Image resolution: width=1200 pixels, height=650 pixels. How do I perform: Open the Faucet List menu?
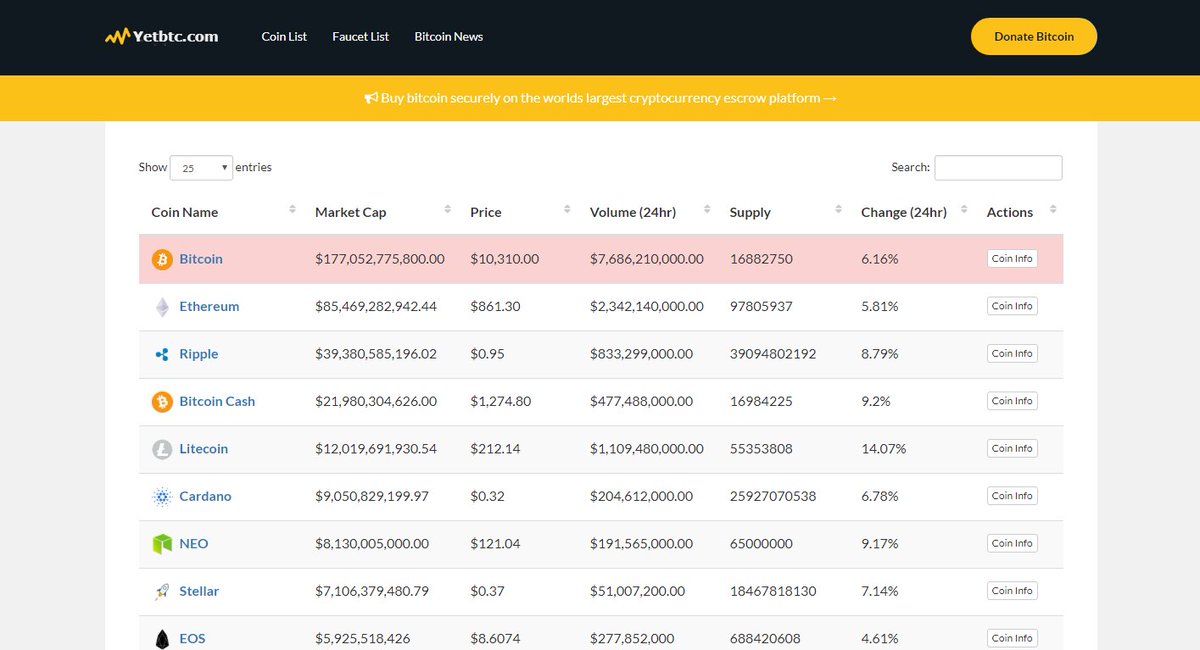tap(361, 37)
